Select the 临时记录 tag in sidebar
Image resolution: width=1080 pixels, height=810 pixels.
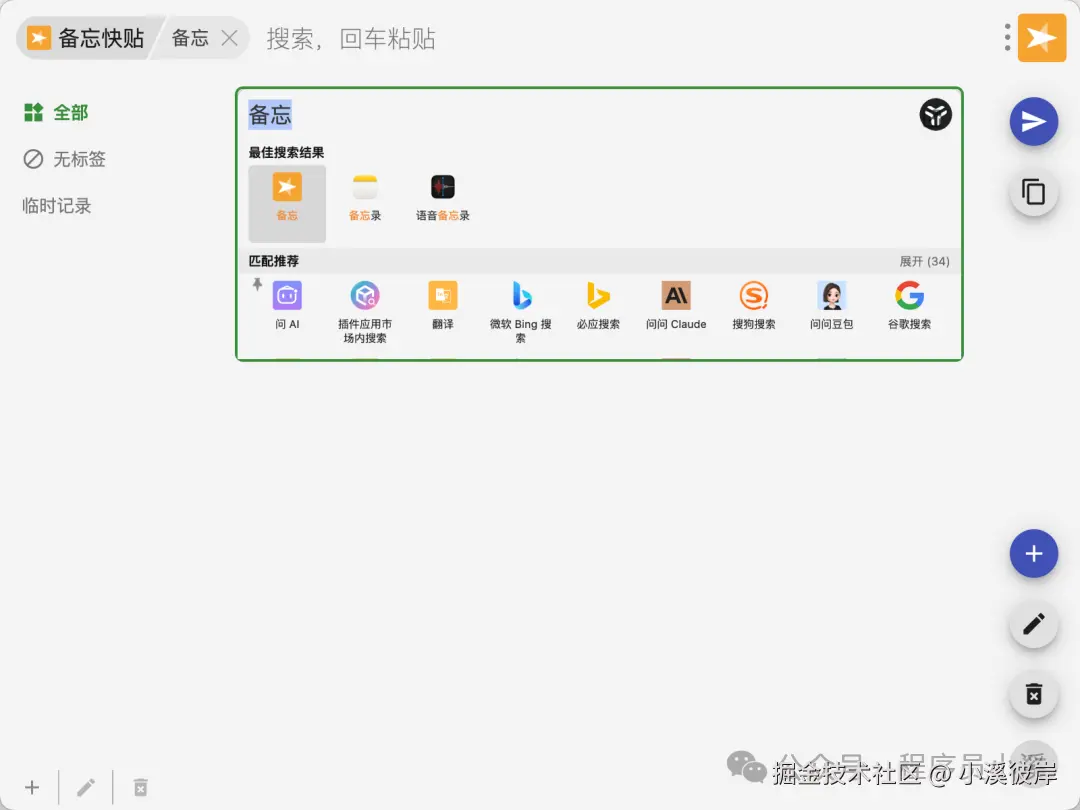coord(56,206)
